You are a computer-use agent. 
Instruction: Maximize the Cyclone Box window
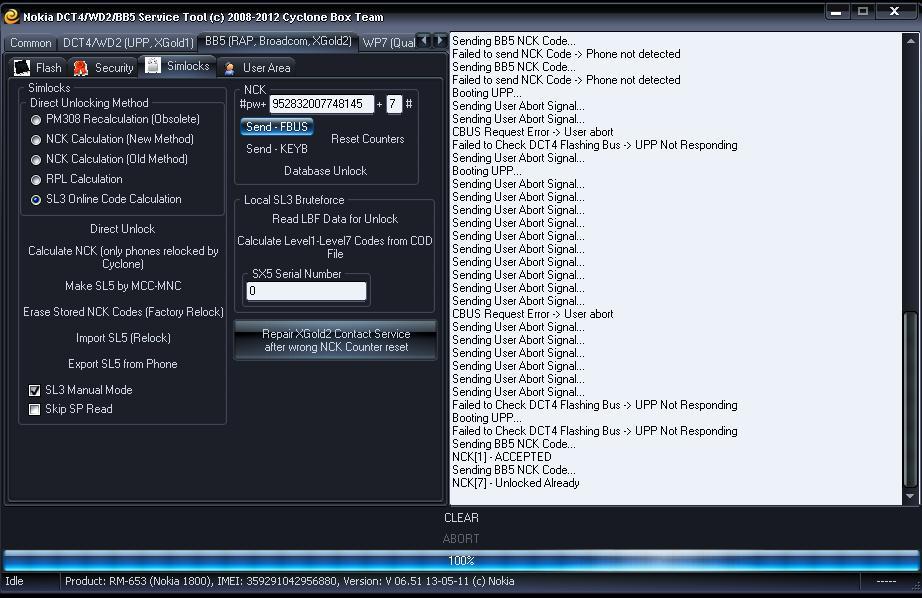[863, 12]
